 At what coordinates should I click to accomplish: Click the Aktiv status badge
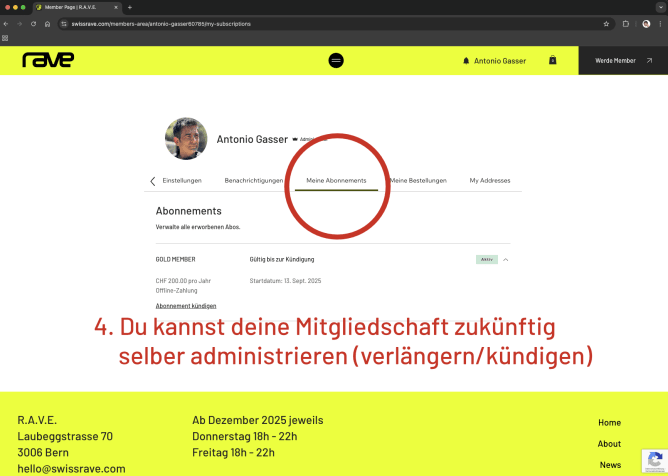click(487, 260)
